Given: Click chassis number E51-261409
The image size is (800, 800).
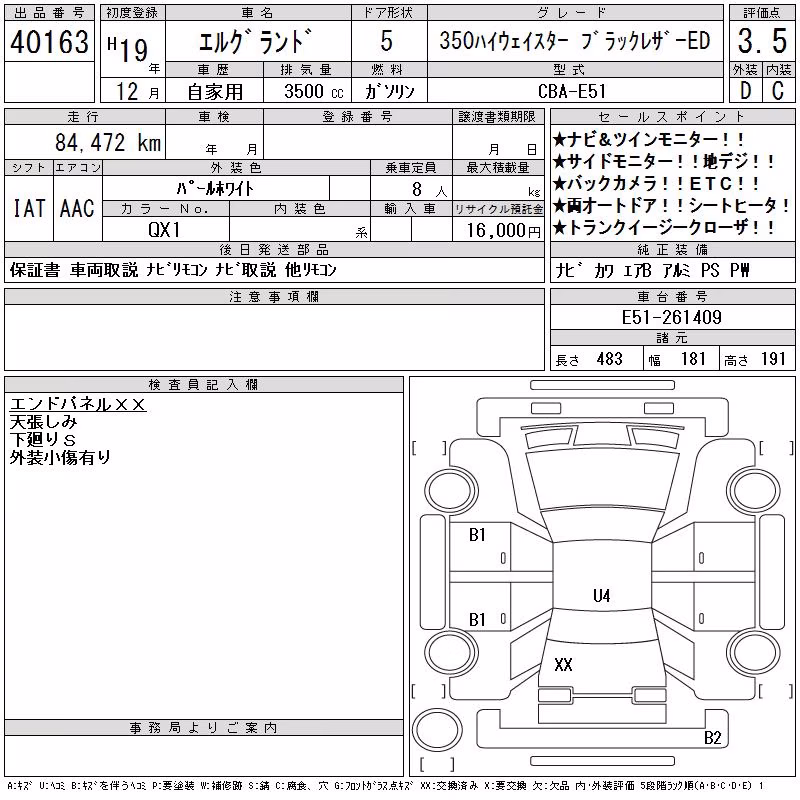Looking at the screenshot, I should click(671, 317).
